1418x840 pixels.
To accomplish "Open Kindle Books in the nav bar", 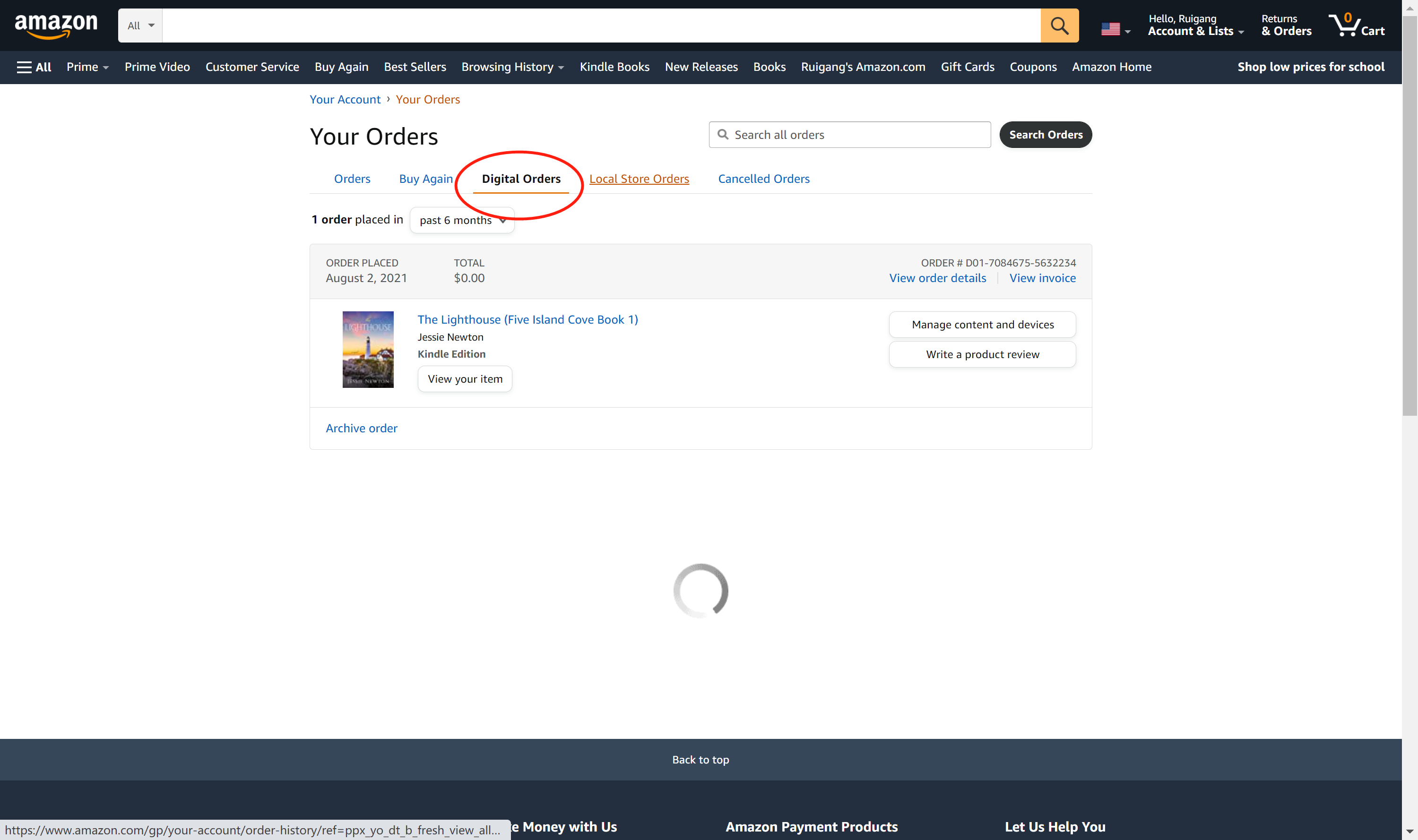I will [x=614, y=68].
